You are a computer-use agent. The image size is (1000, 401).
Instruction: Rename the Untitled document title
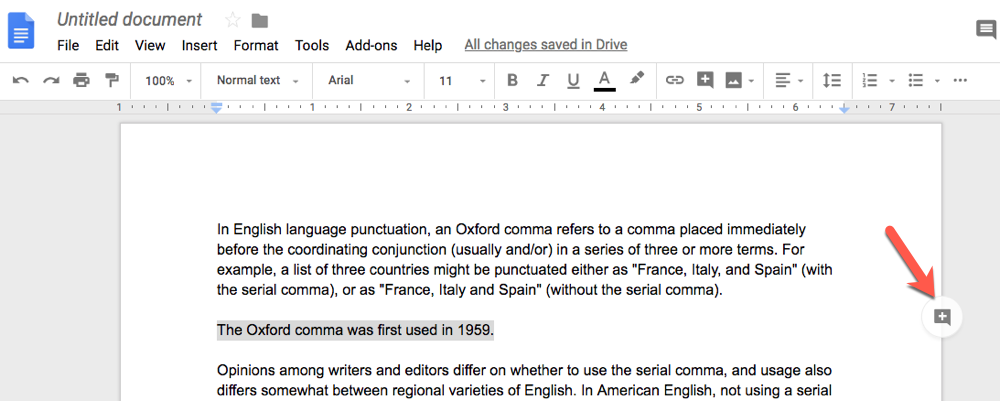point(129,20)
